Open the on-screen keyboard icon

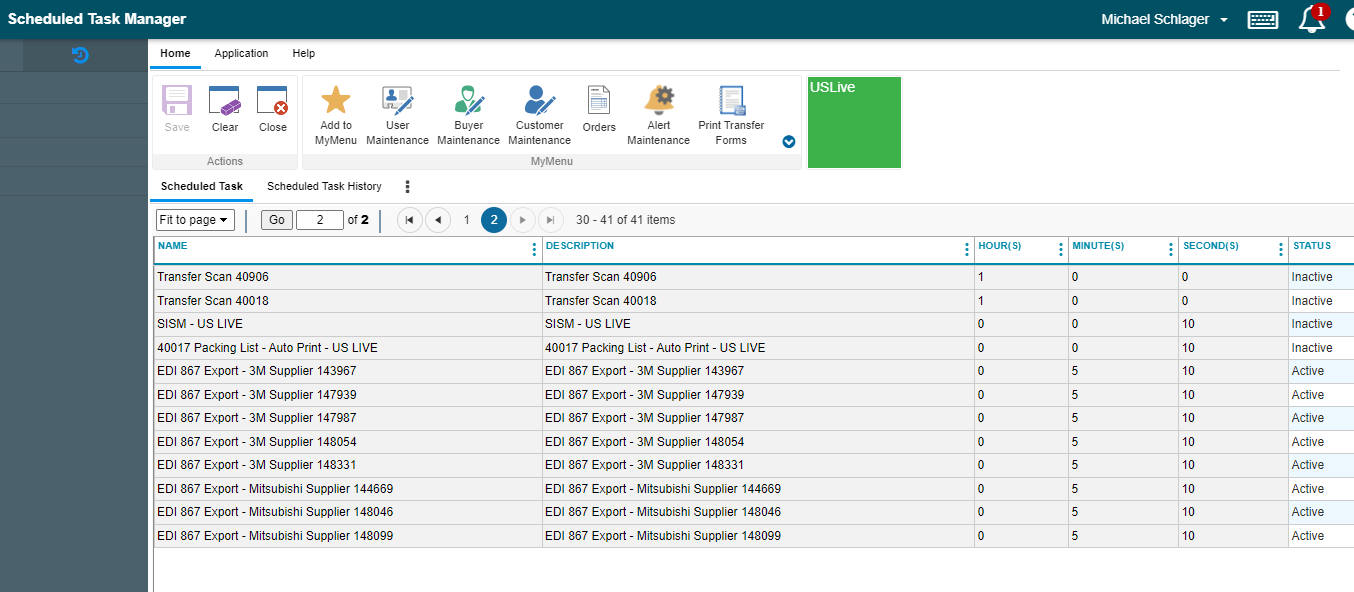point(1262,20)
